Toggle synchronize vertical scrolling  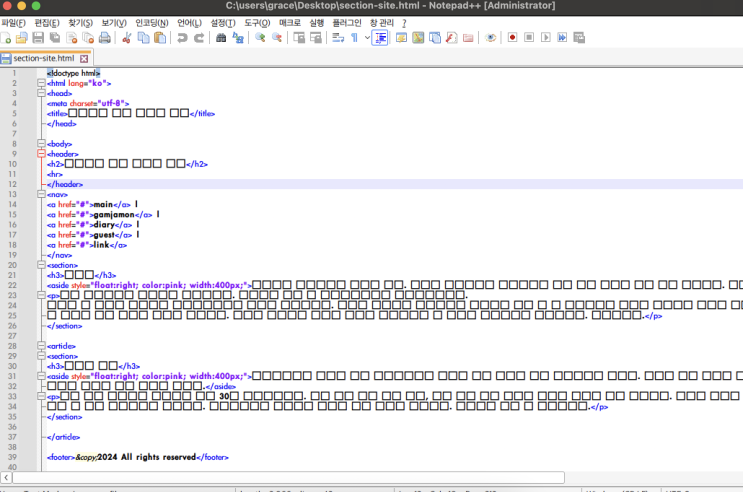299,38
